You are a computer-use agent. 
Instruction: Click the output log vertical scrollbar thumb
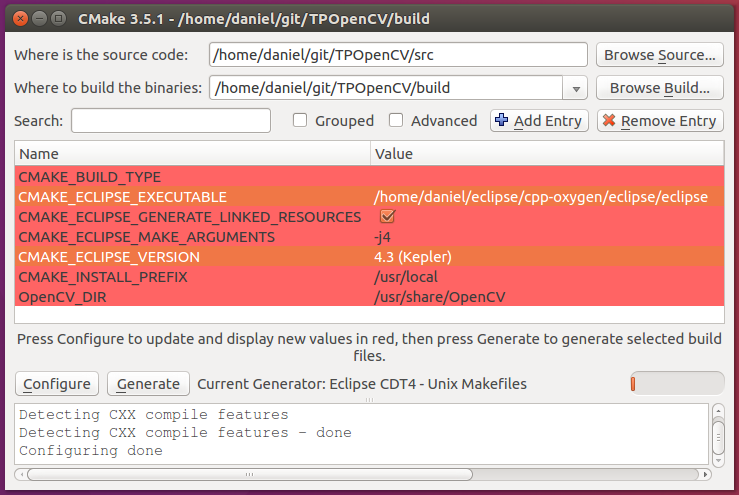click(x=718, y=437)
